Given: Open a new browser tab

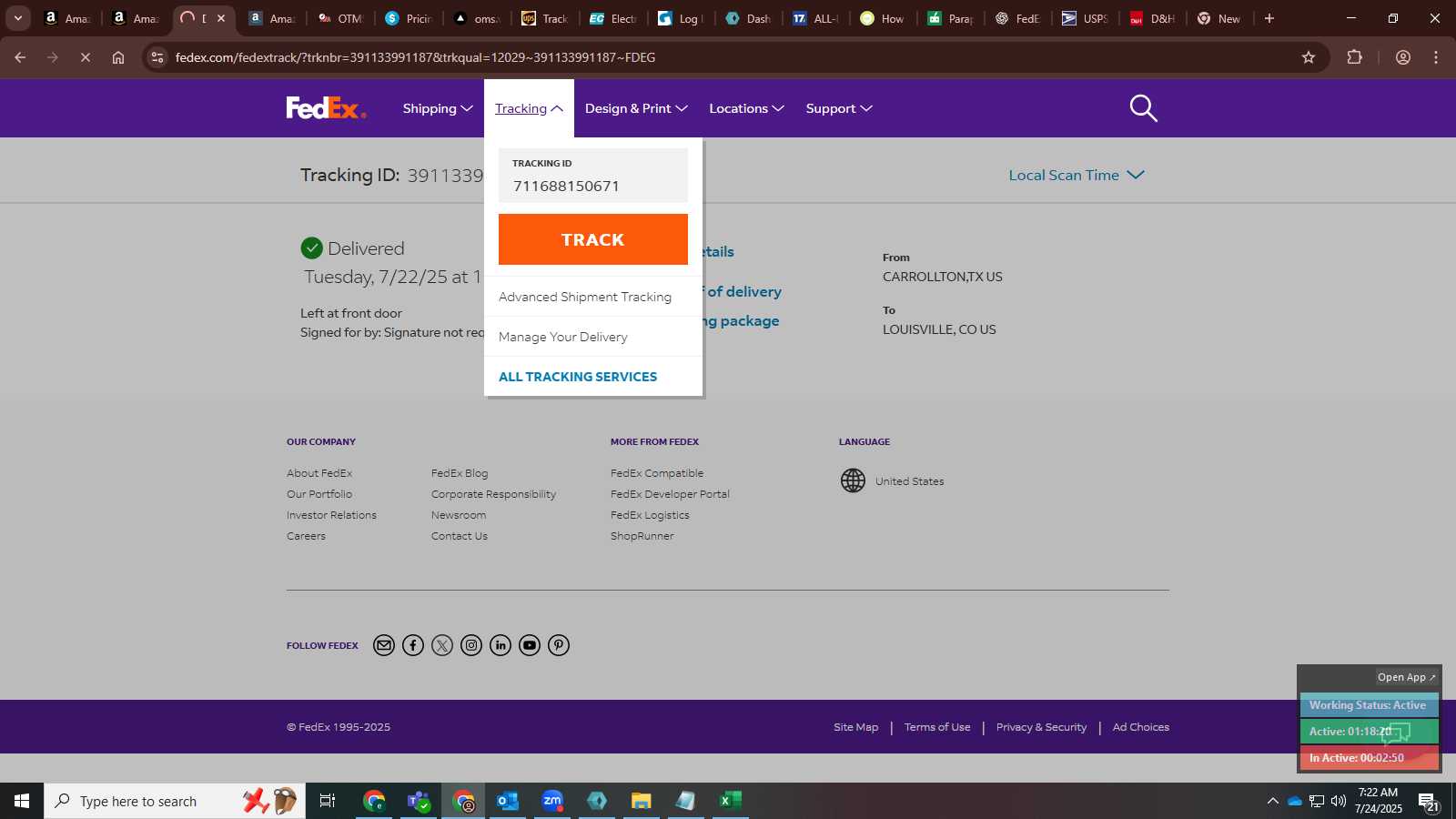Looking at the screenshot, I should pos(1269,18).
